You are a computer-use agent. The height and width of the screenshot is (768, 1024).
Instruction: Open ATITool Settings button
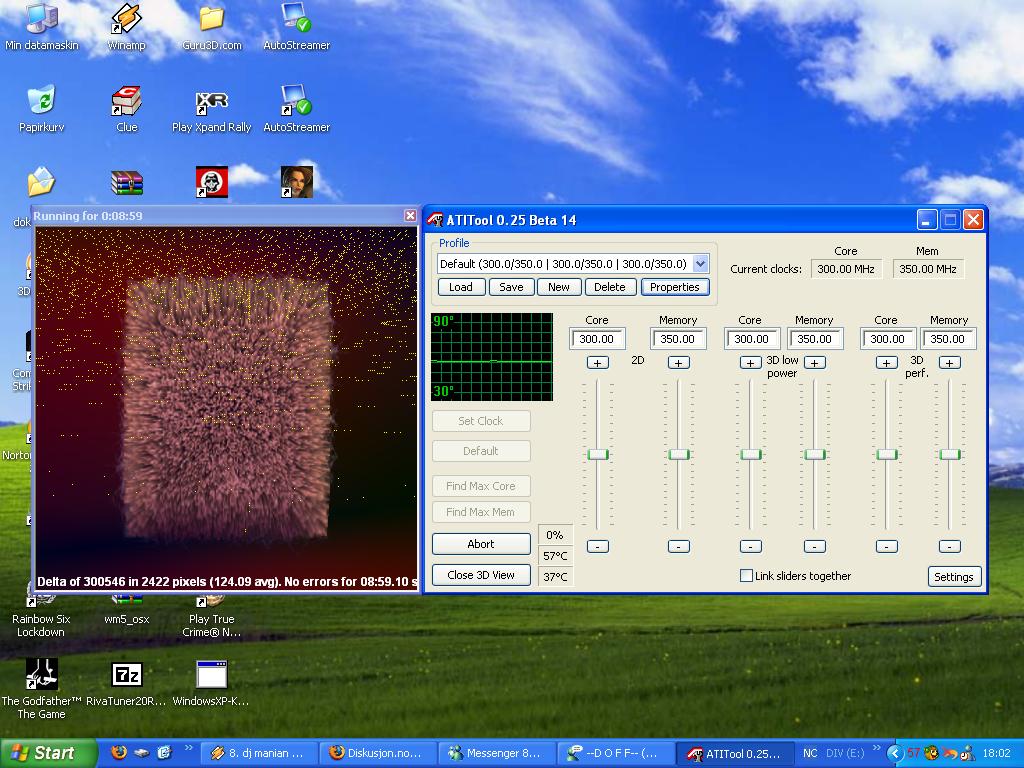pyautogui.click(x=953, y=577)
